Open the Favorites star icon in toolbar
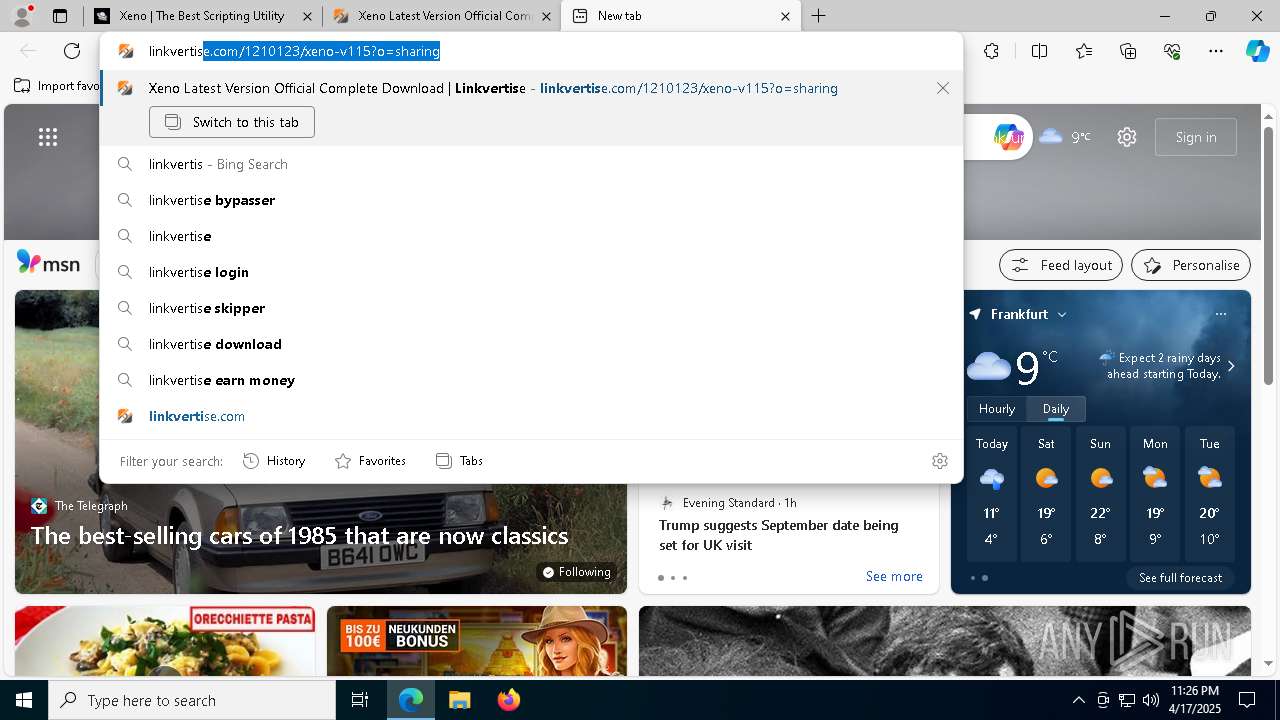 pyautogui.click(x=1084, y=51)
